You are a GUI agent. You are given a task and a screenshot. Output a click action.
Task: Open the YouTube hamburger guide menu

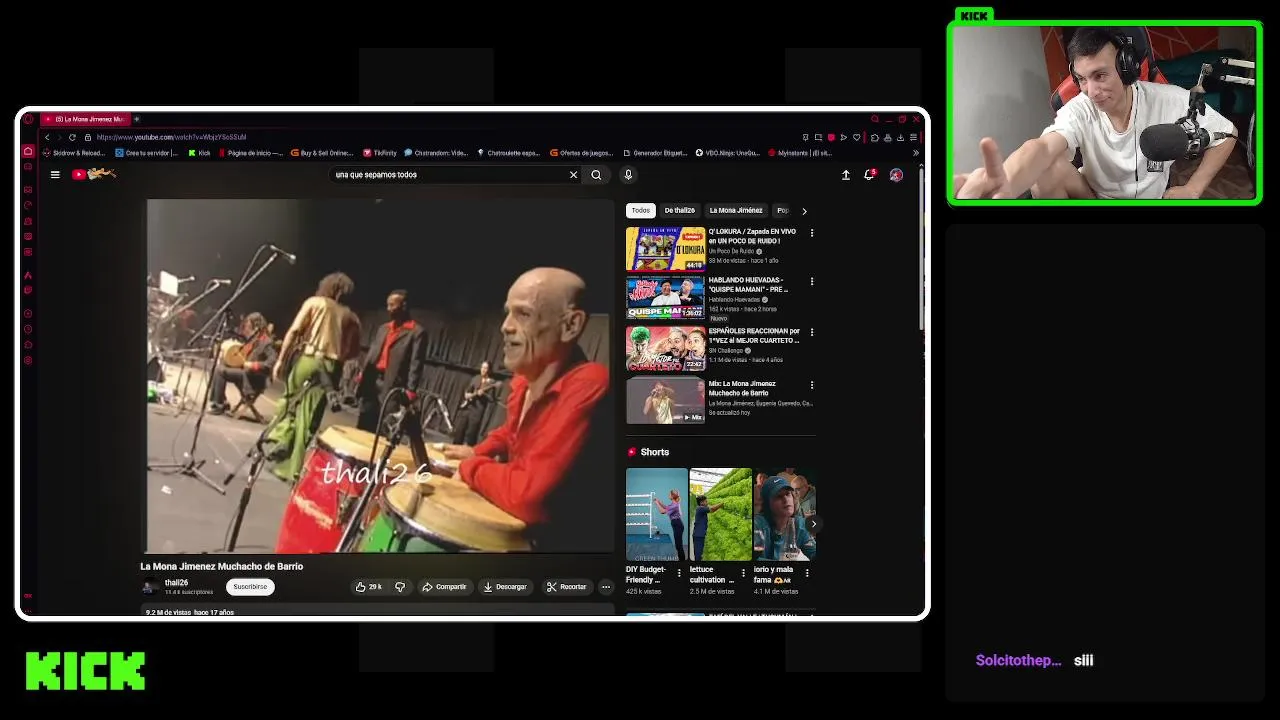(55, 174)
